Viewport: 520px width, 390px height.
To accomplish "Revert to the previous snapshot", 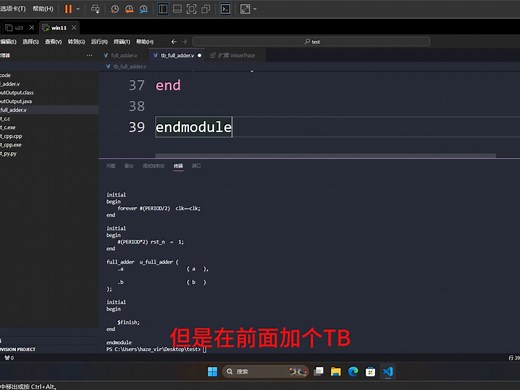I will coord(129,9).
